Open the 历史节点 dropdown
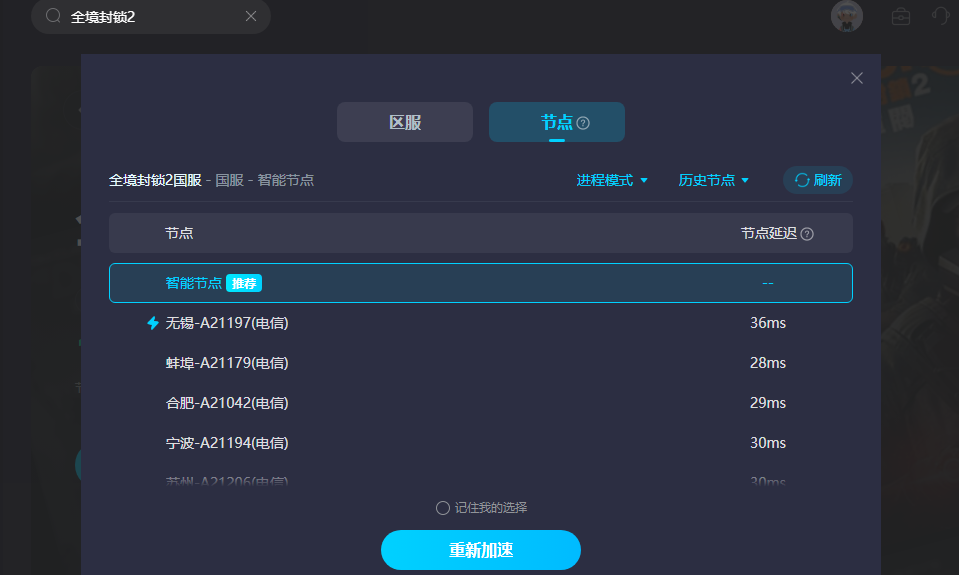 point(713,180)
